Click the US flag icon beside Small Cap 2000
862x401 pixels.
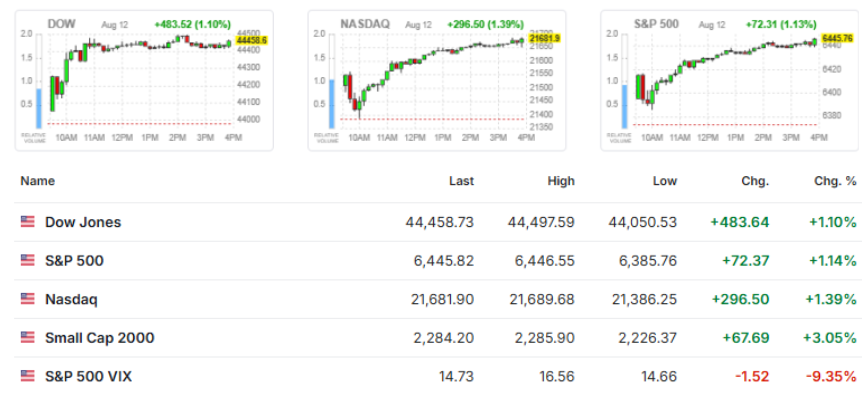click(27, 337)
